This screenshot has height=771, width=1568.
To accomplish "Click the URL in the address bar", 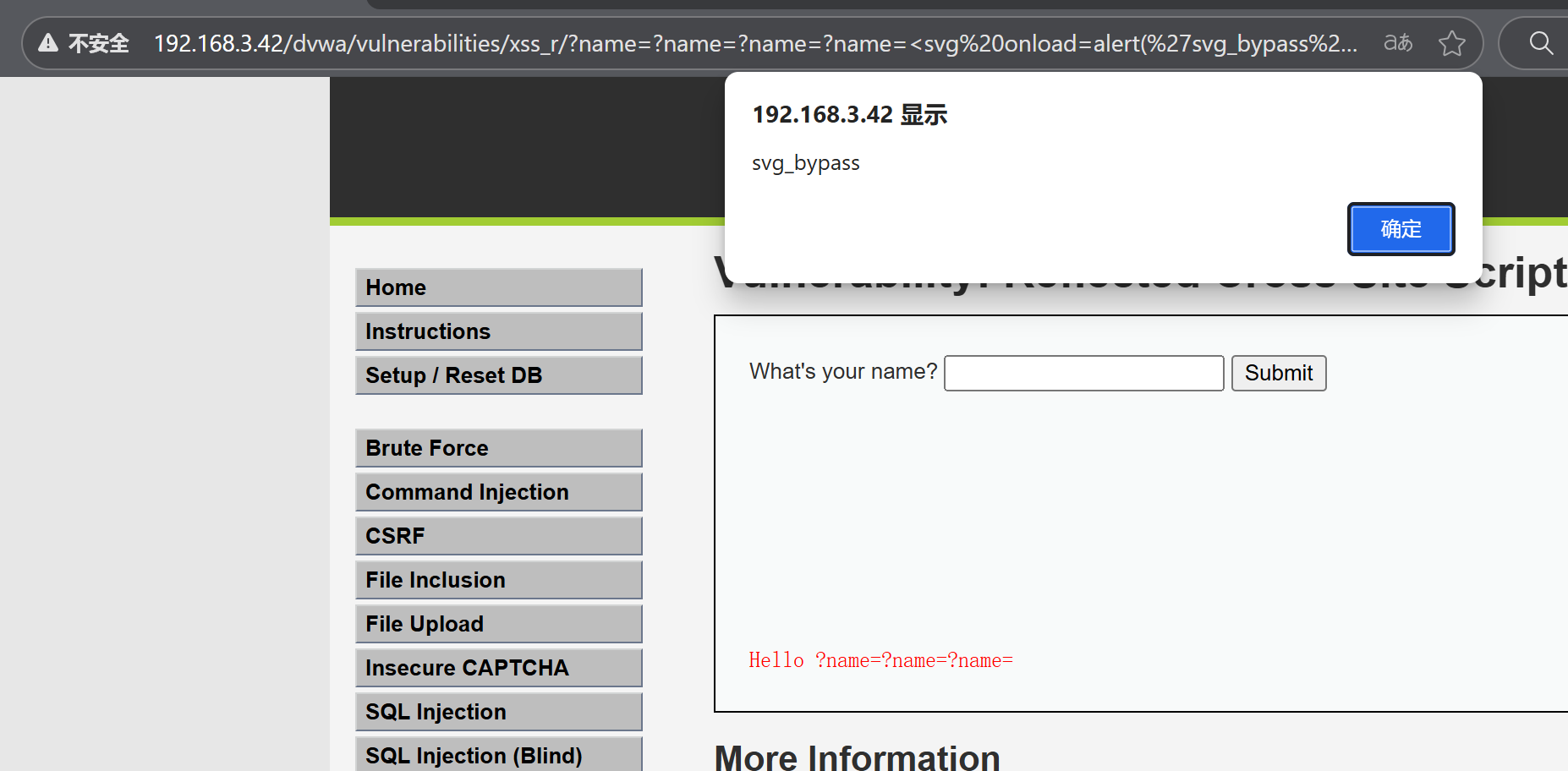I will (x=755, y=43).
